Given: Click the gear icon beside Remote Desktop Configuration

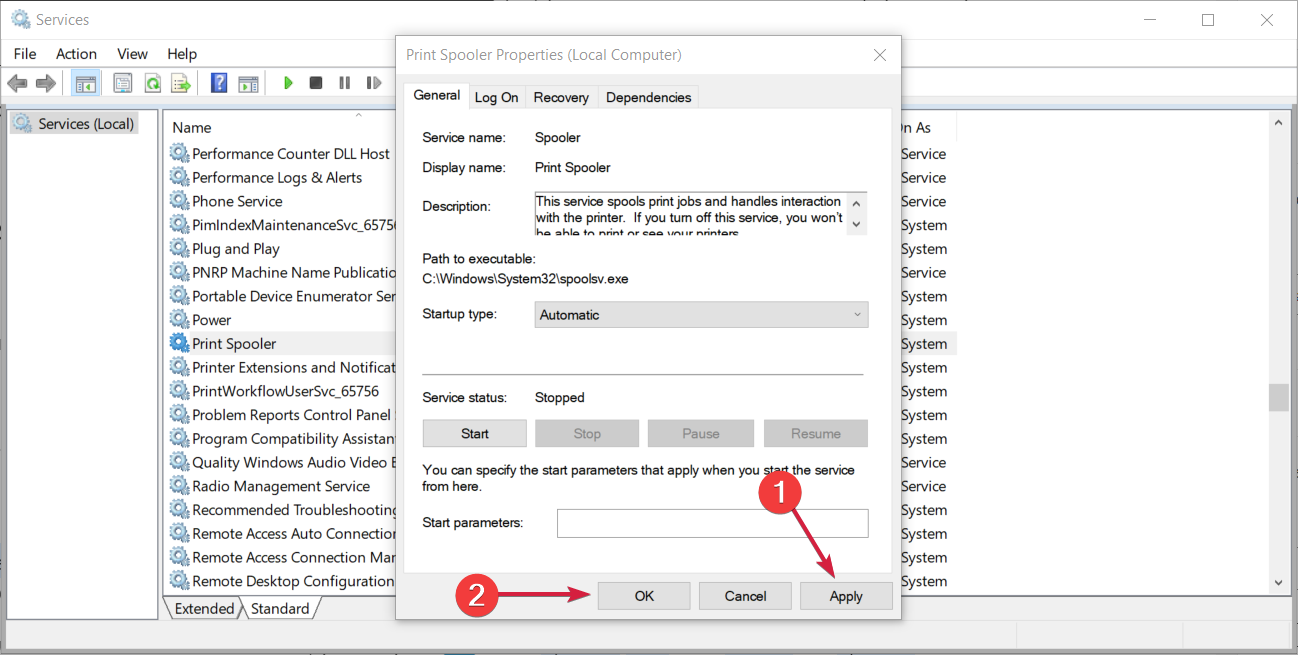Looking at the screenshot, I should 179,581.
